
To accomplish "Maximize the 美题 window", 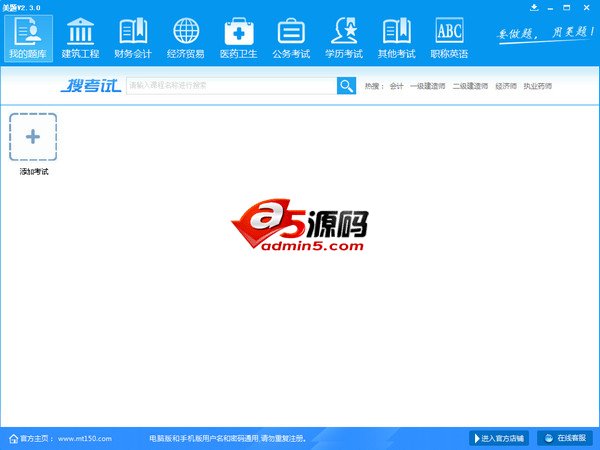I will click(567, 8).
